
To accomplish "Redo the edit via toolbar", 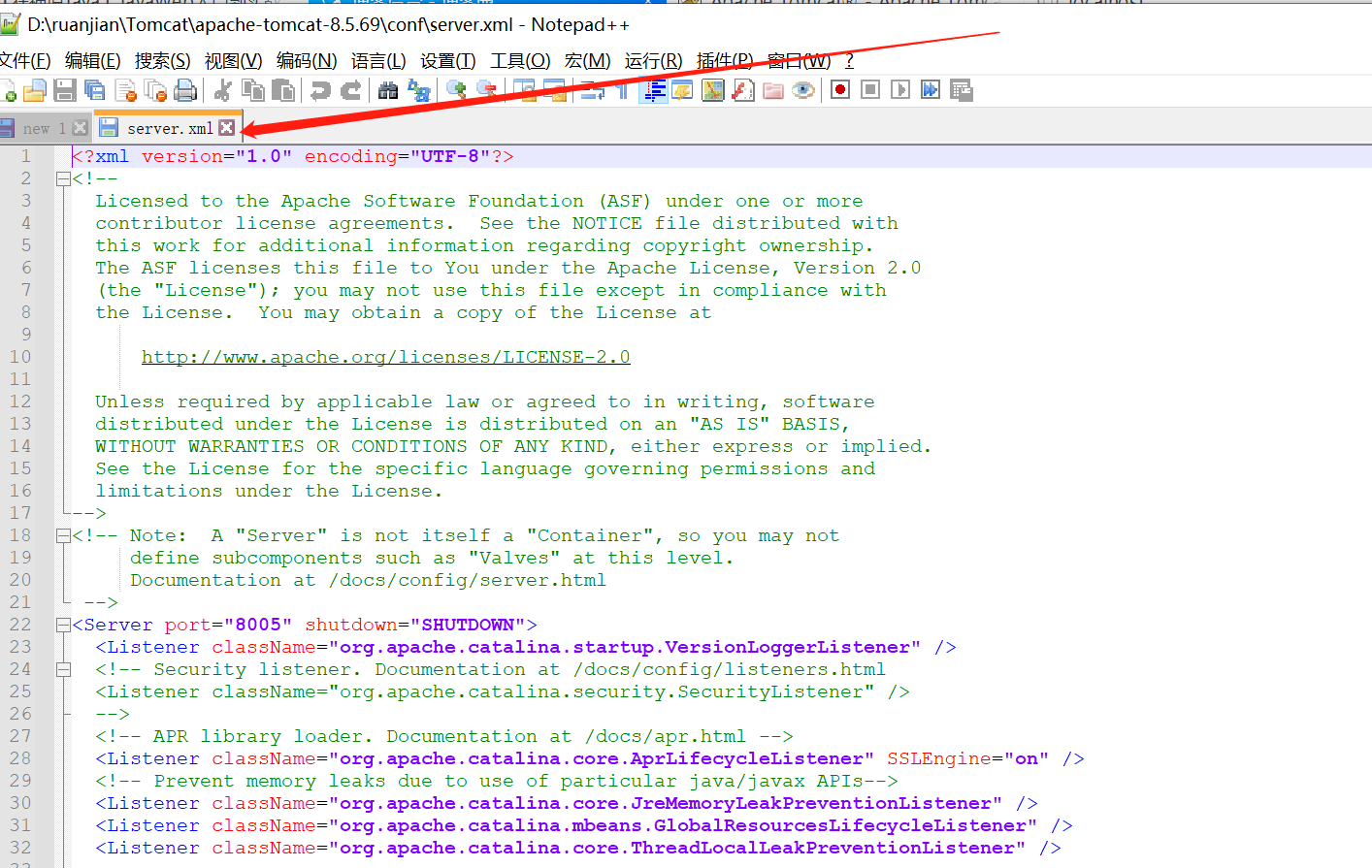I will point(350,90).
